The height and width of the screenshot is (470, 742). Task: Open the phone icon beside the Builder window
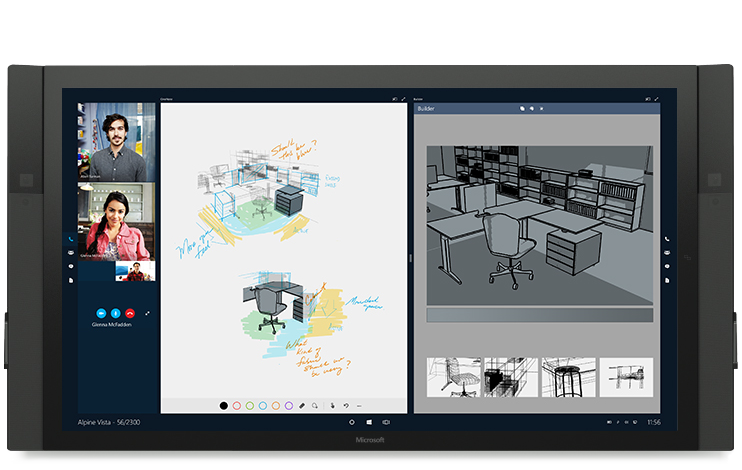[x=667, y=239]
